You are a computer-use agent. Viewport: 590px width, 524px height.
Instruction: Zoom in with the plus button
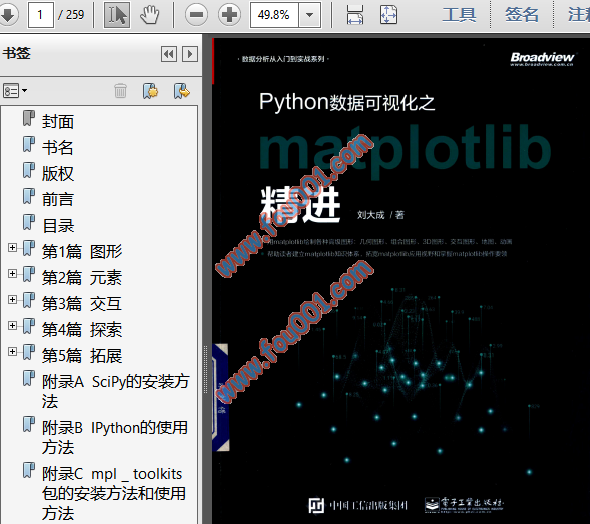point(229,15)
